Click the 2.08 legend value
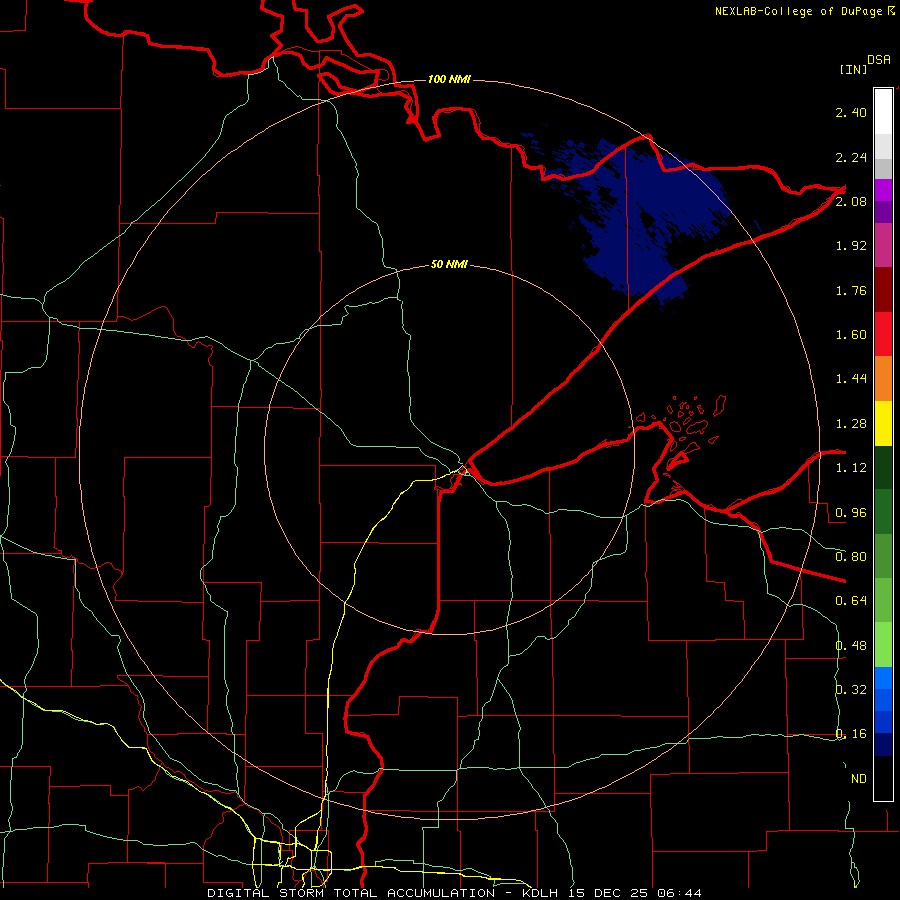900x900 pixels. [x=851, y=201]
